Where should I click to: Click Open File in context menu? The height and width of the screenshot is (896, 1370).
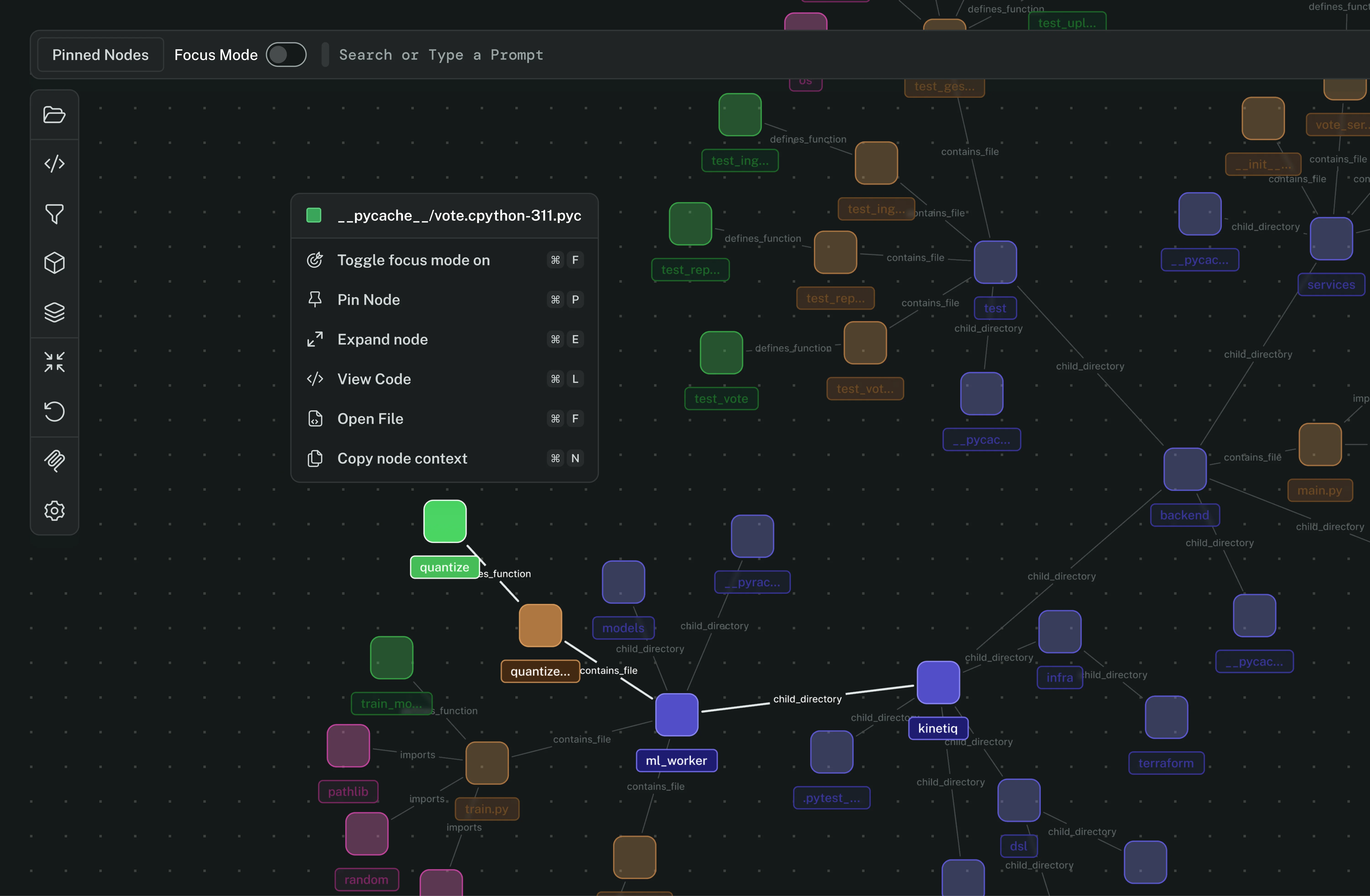(444, 419)
